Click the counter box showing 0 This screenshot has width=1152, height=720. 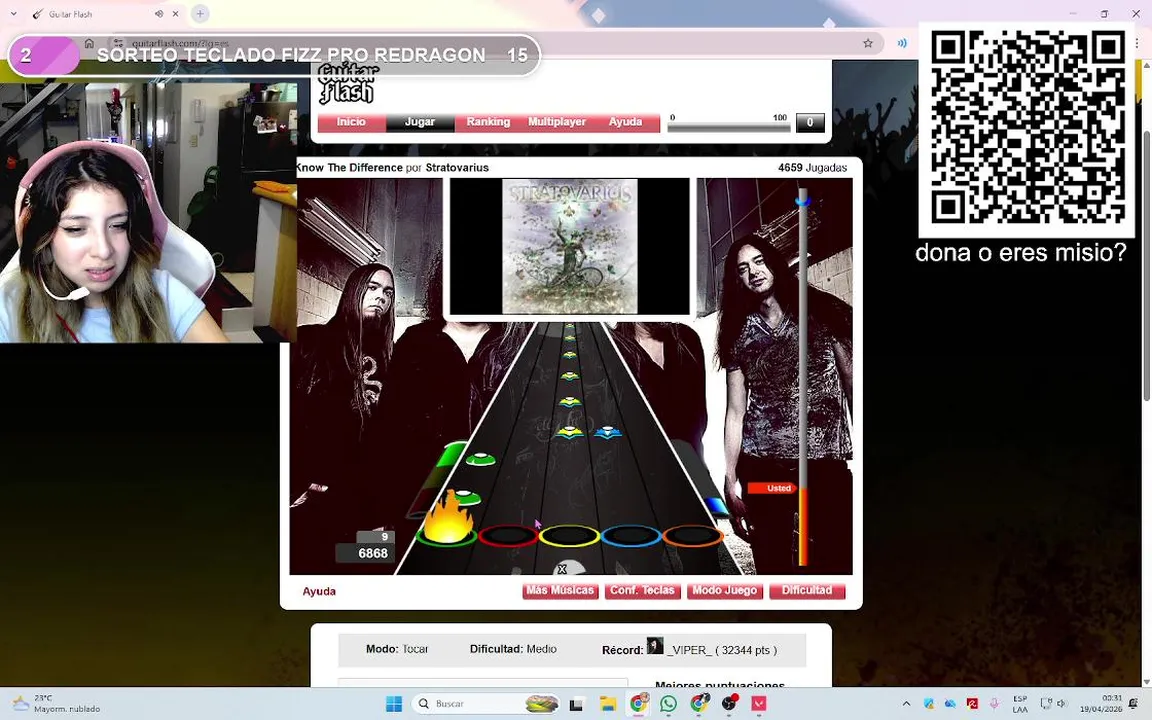[810, 123]
